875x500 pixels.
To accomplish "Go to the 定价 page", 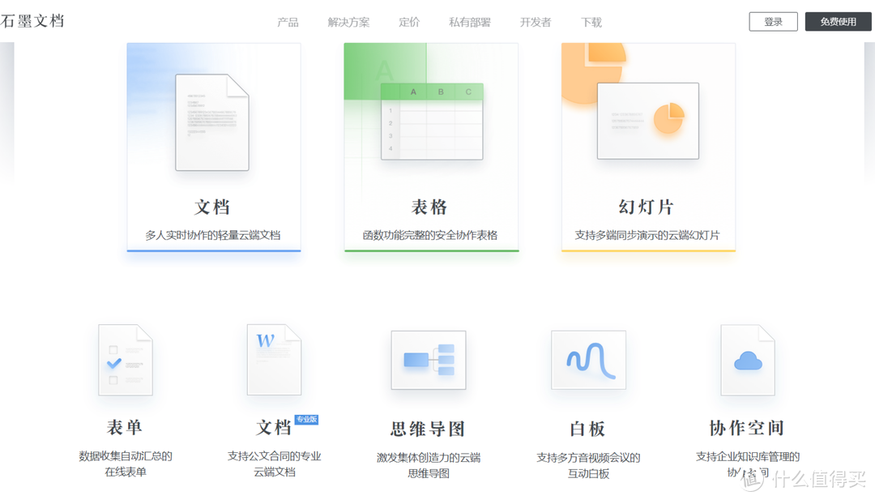I will 409,22.
